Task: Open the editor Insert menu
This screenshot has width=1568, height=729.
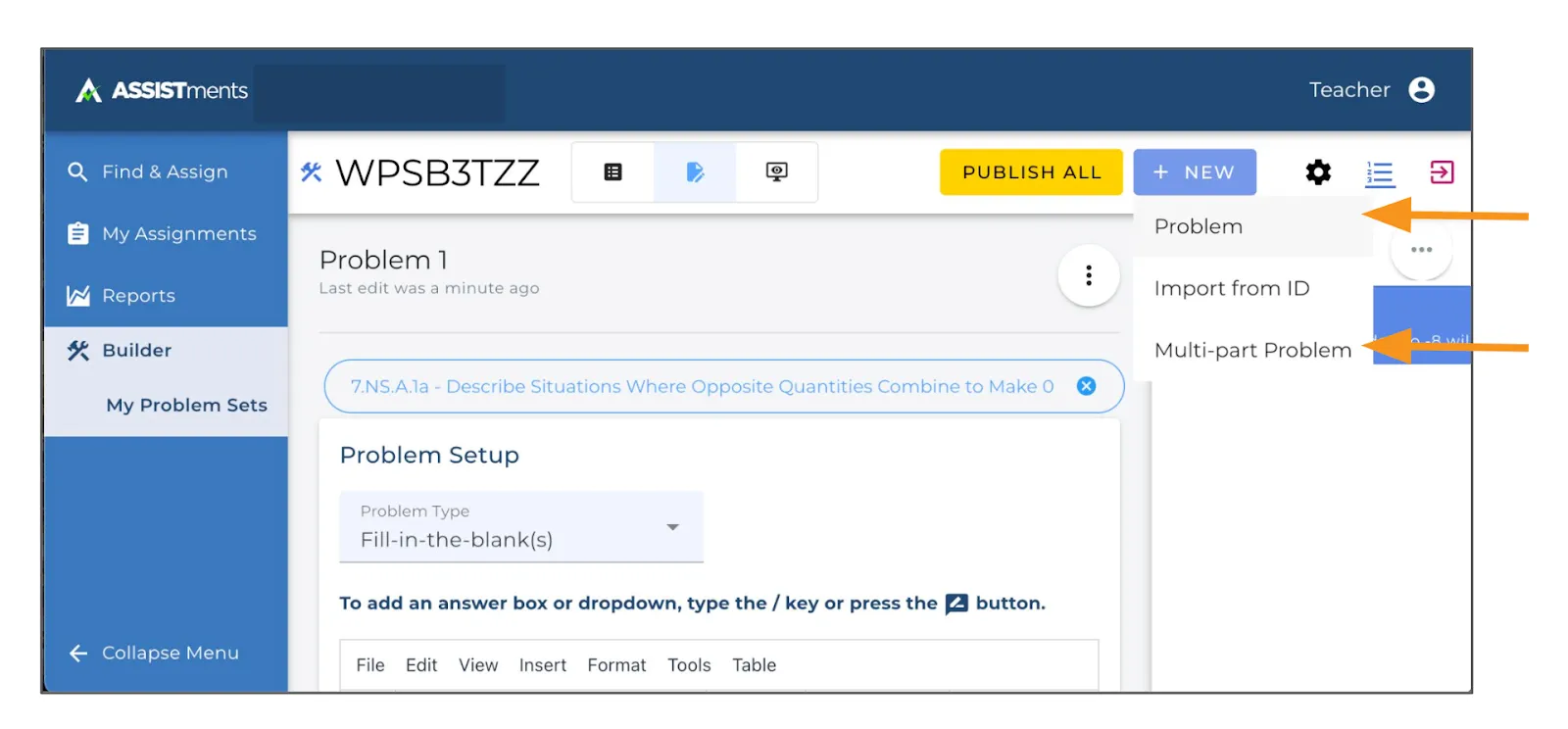Action: click(x=543, y=665)
